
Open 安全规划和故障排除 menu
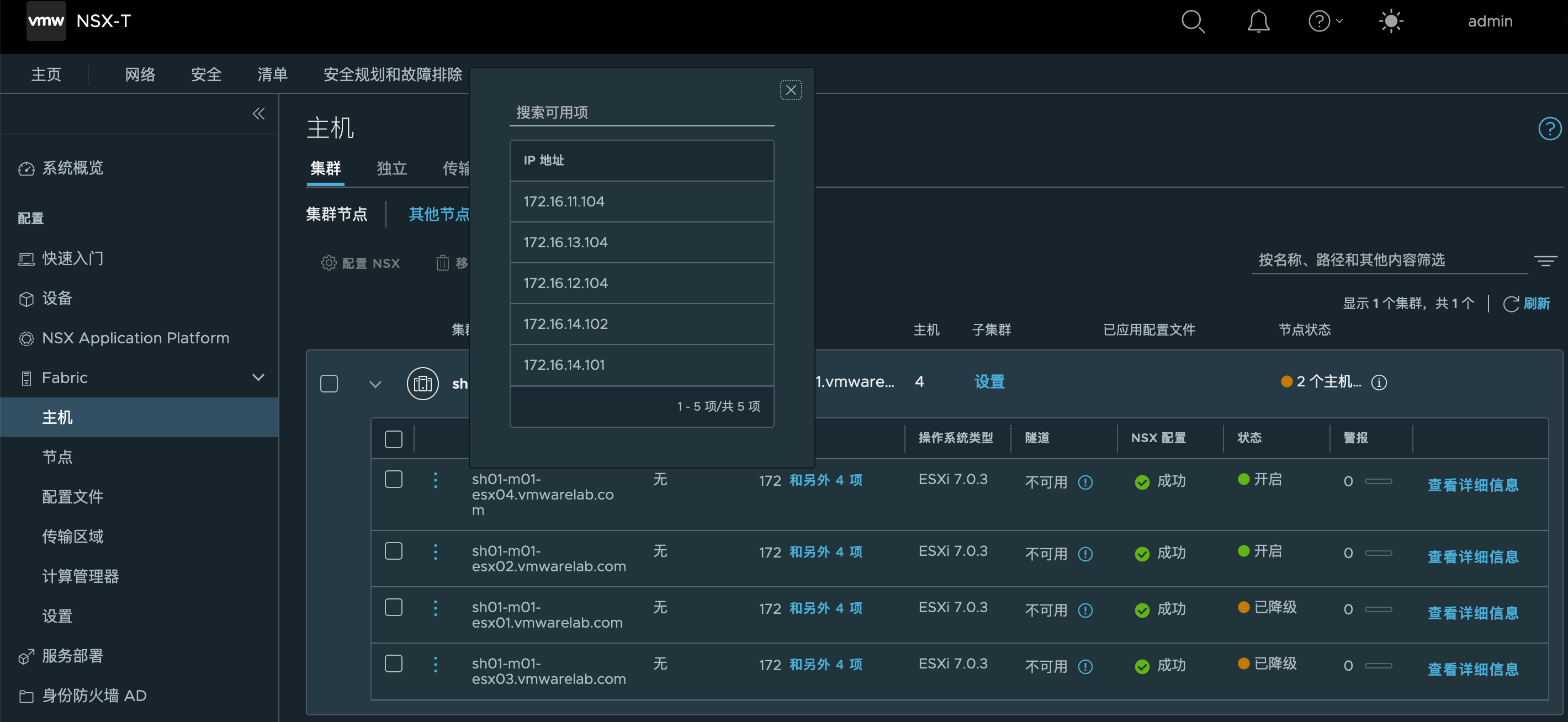tap(393, 75)
